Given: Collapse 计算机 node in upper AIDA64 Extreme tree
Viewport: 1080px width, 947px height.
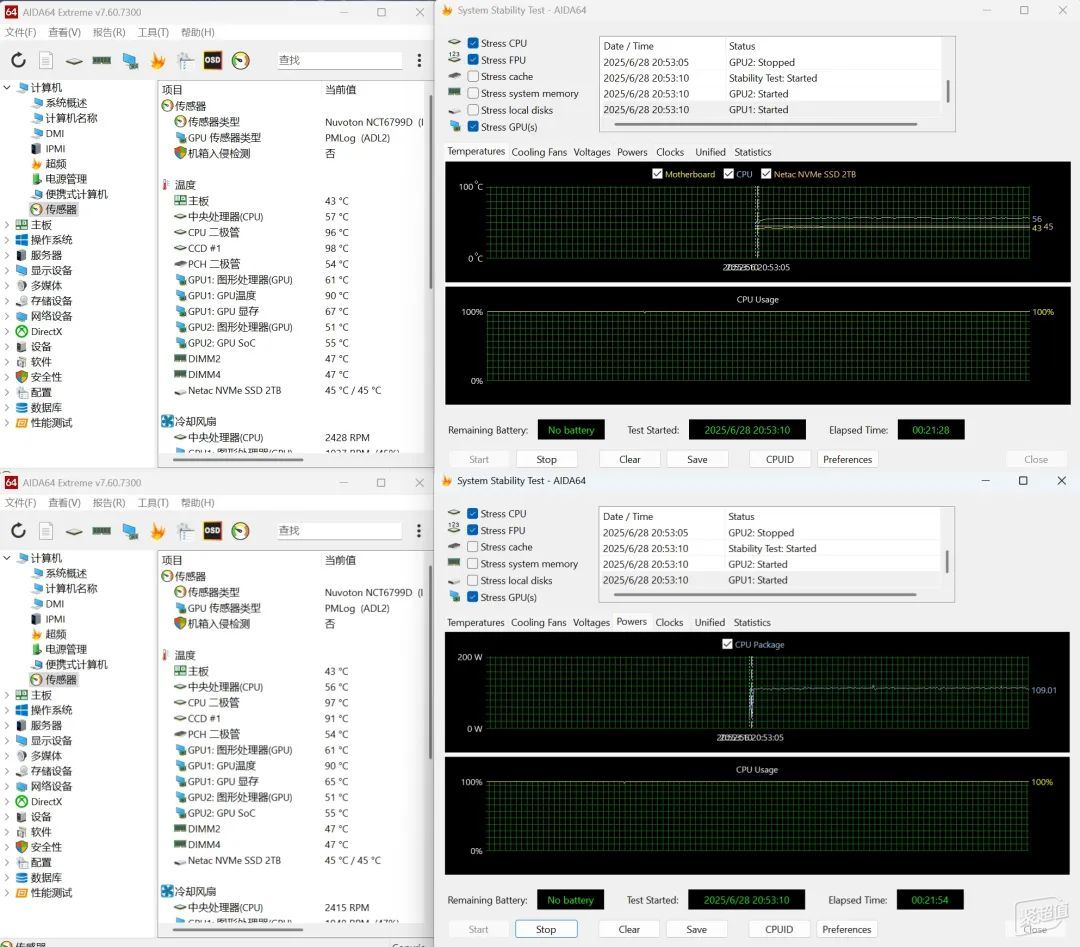Looking at the screenshot, I should point(7,87).
